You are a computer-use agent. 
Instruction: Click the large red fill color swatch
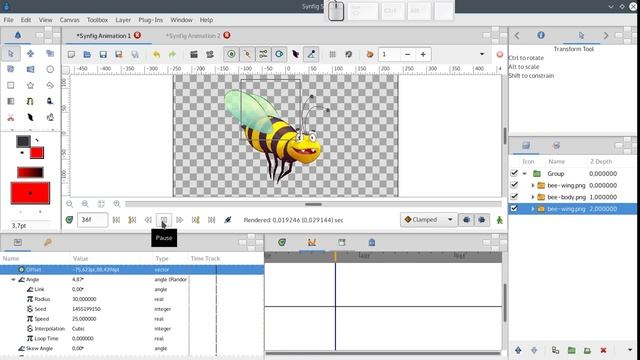pyautogui.click(x=30, y=193)
